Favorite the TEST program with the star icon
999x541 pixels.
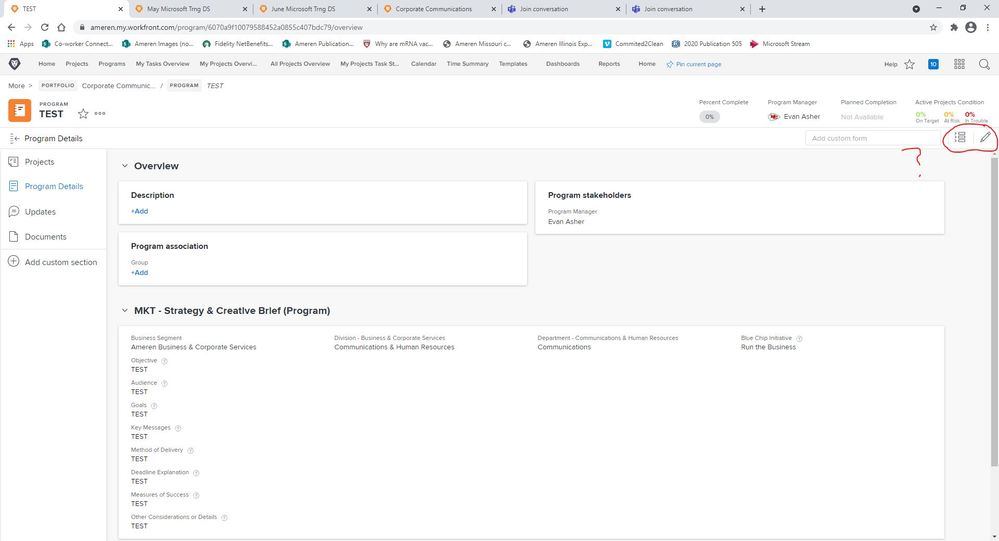(x=83, y=114)
